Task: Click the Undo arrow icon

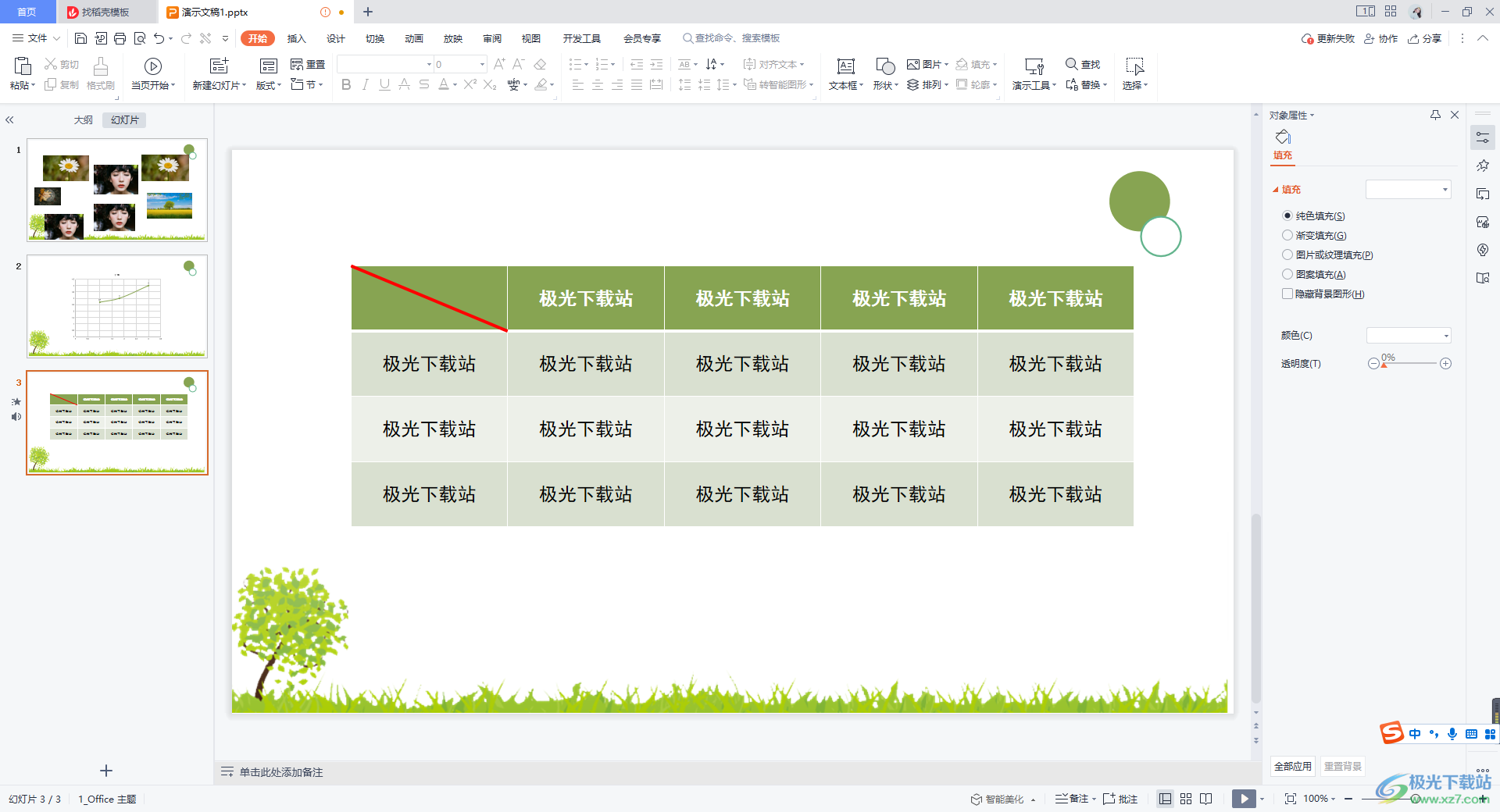Action: pos(159,38)
